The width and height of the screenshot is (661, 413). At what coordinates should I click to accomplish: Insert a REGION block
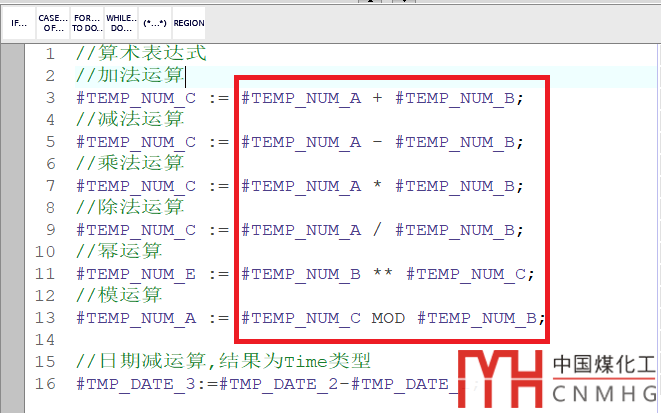tap(189, 23)
